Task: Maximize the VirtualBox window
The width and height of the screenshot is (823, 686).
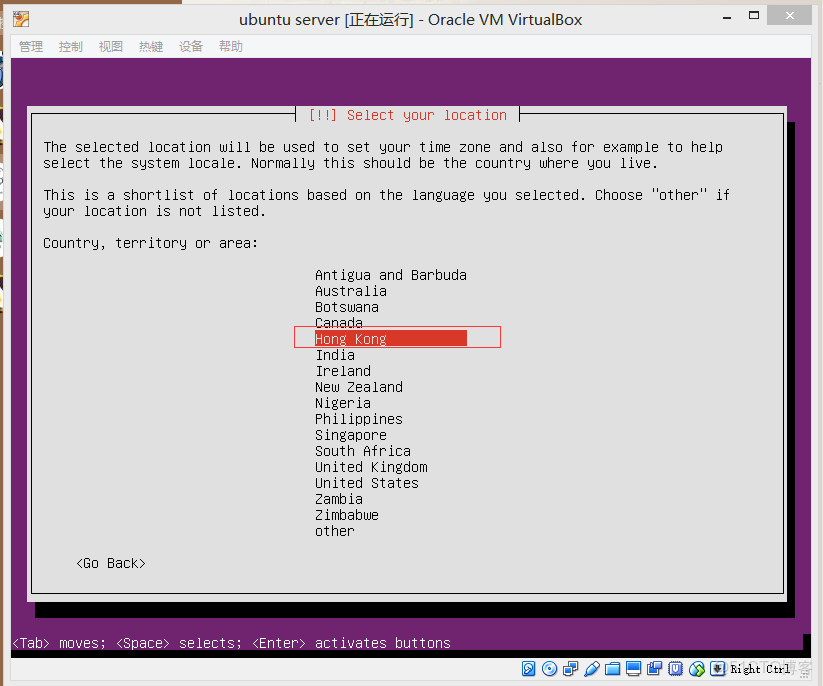Action: pyautogui.click(x=754, y=15)
